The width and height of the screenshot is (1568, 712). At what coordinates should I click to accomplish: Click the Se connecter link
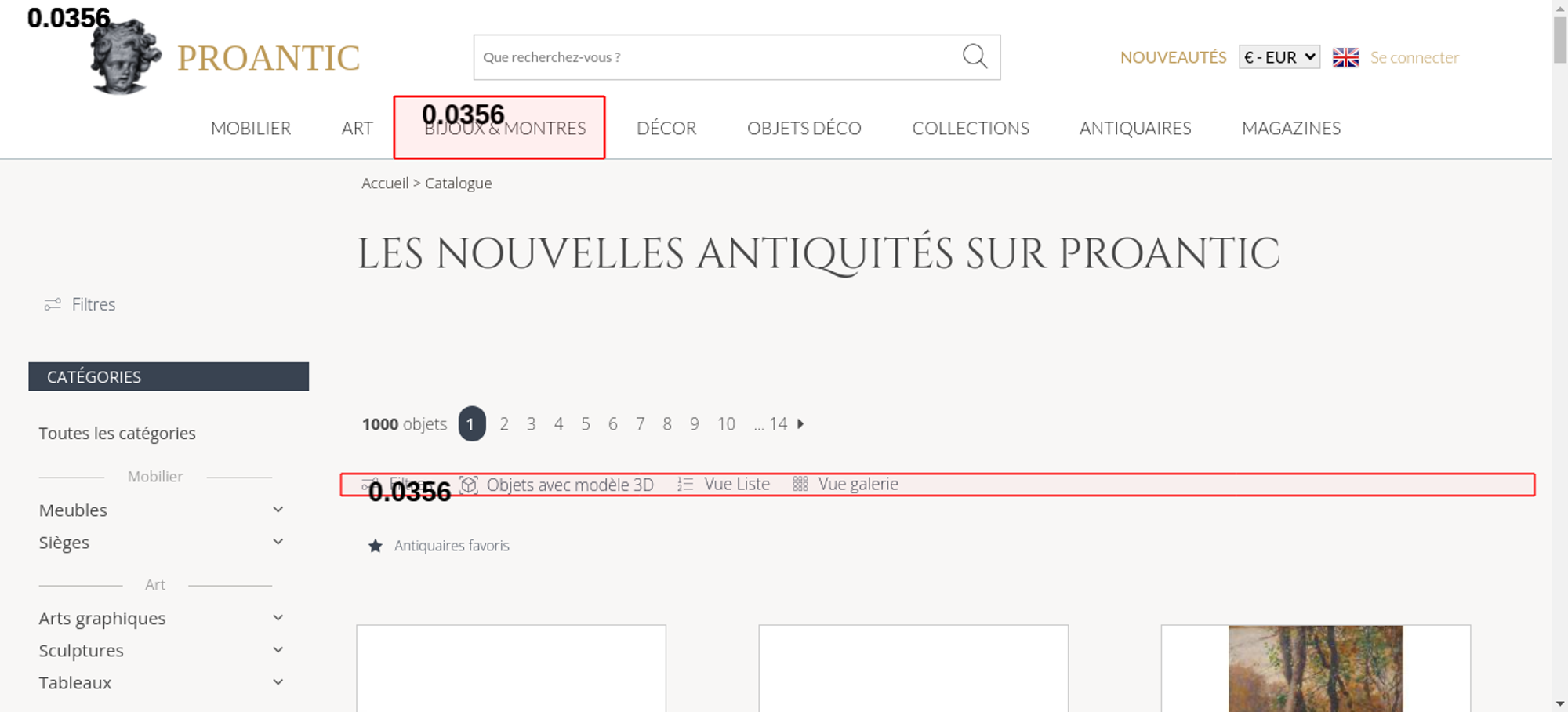pos(1414,57)
